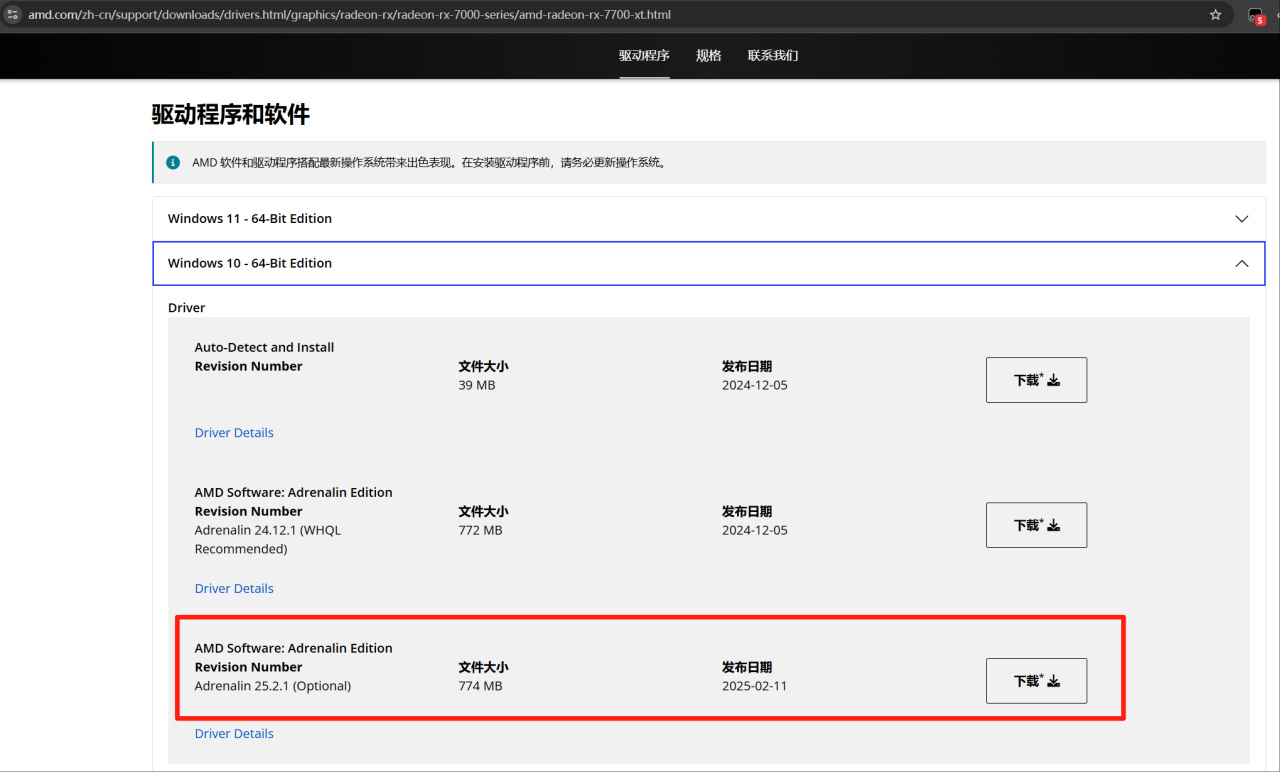This screenshot has width=1280, height=772.
Task: Open Driver Details for Adrenalin 25.2.1
Action: (x=234, y=734)
